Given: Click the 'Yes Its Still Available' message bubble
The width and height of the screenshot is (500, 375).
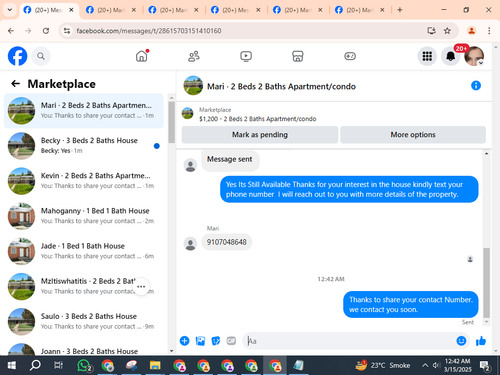Looking at the screenshot, I should [x=349, y=189].
